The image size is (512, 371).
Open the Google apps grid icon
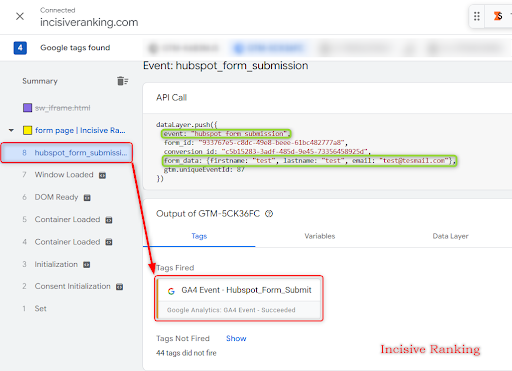pos(477,16)
